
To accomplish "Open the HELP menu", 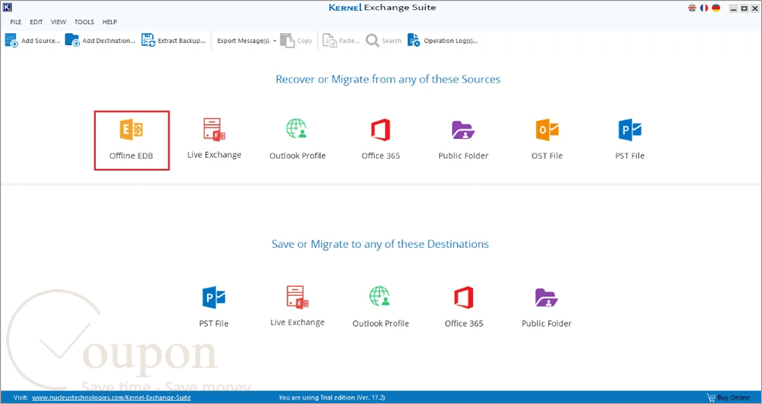I will tap(110, 22).
